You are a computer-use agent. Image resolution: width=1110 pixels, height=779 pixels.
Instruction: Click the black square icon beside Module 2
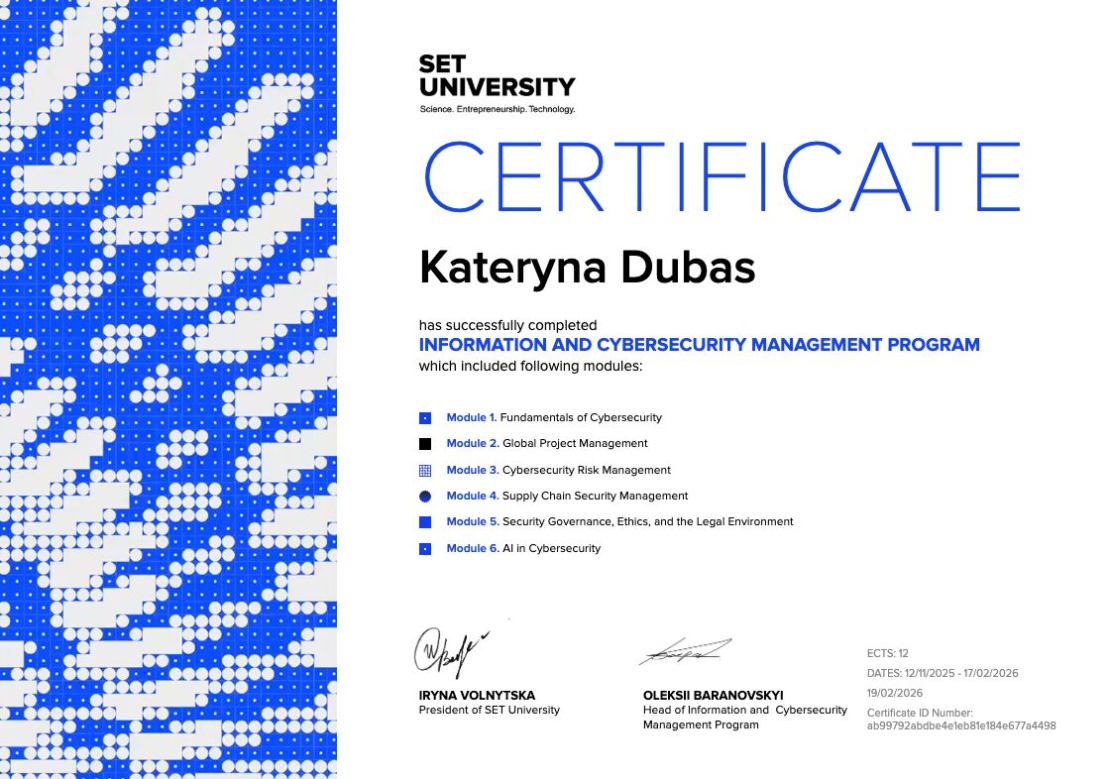click(x=425, y=444)
